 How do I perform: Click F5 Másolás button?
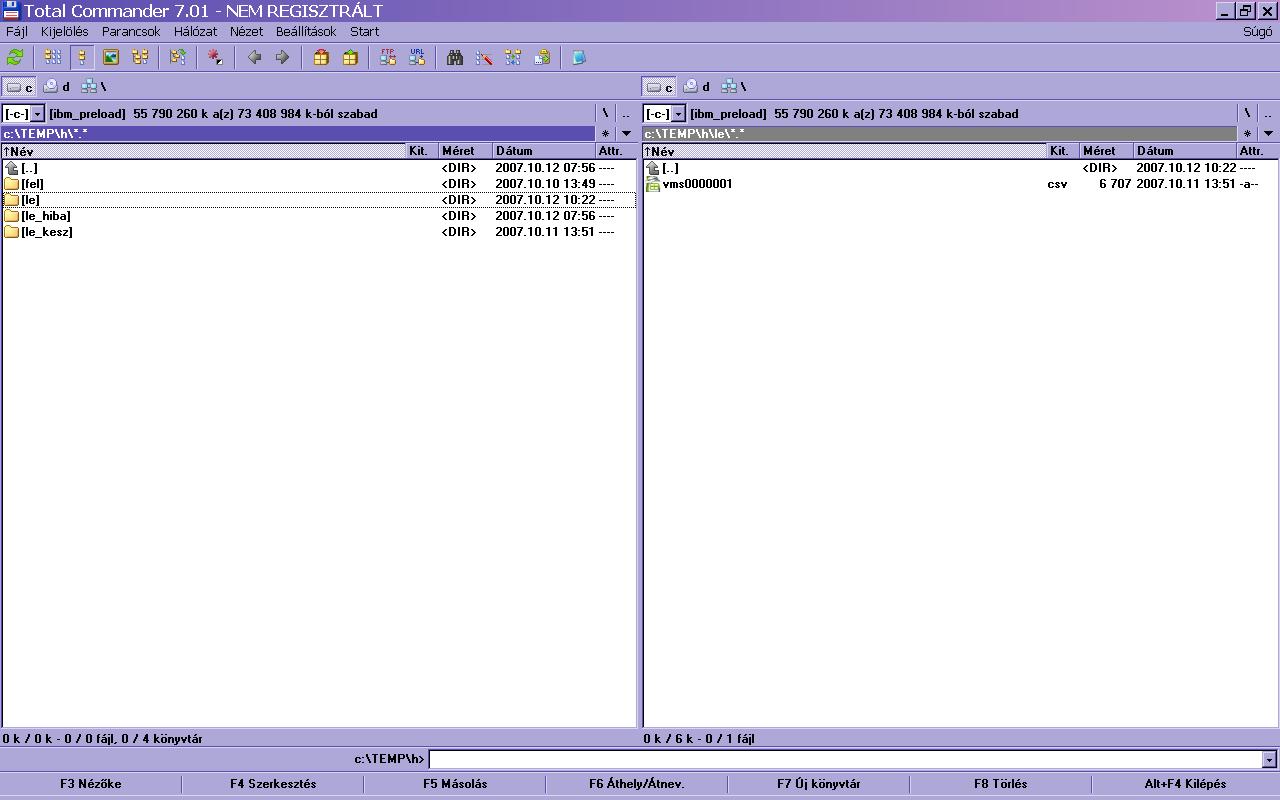click(455, 784)
